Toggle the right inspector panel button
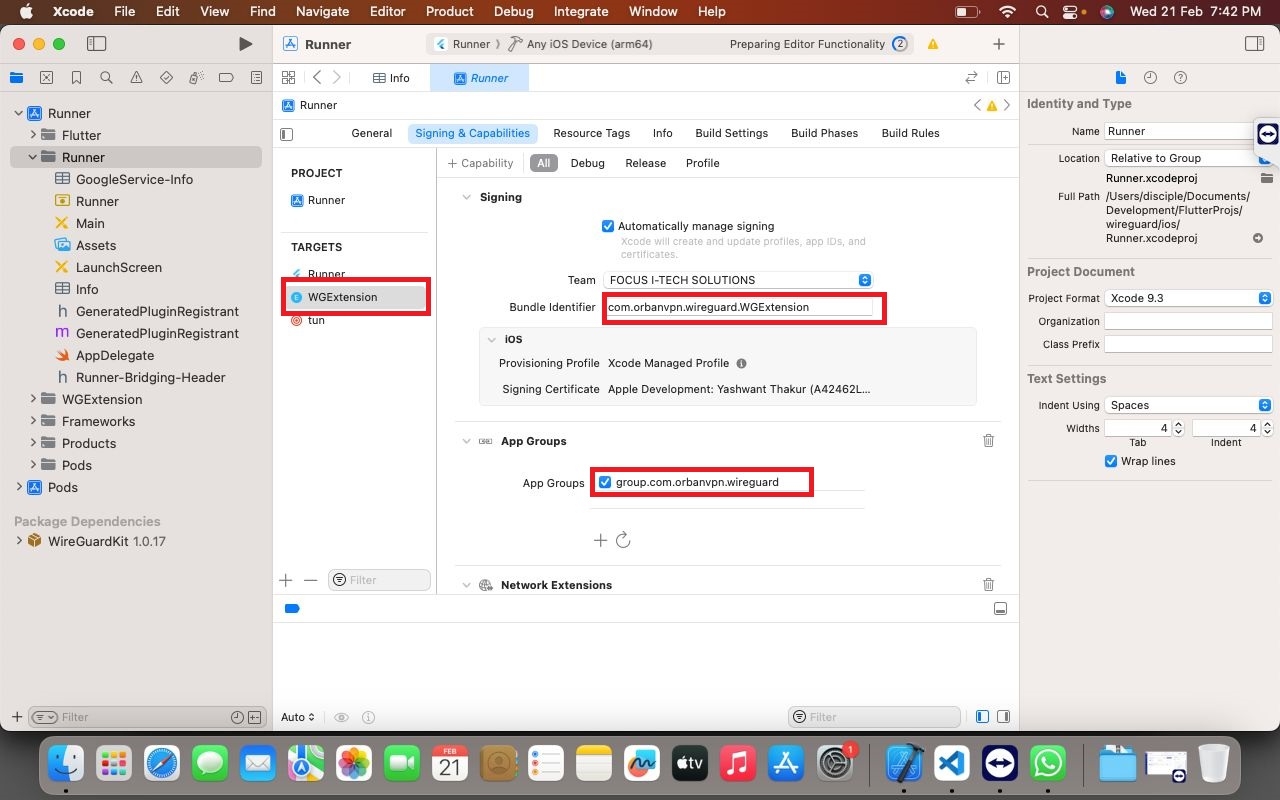Viewport: 1280px width, 800px height. (x=1254, y=44)
